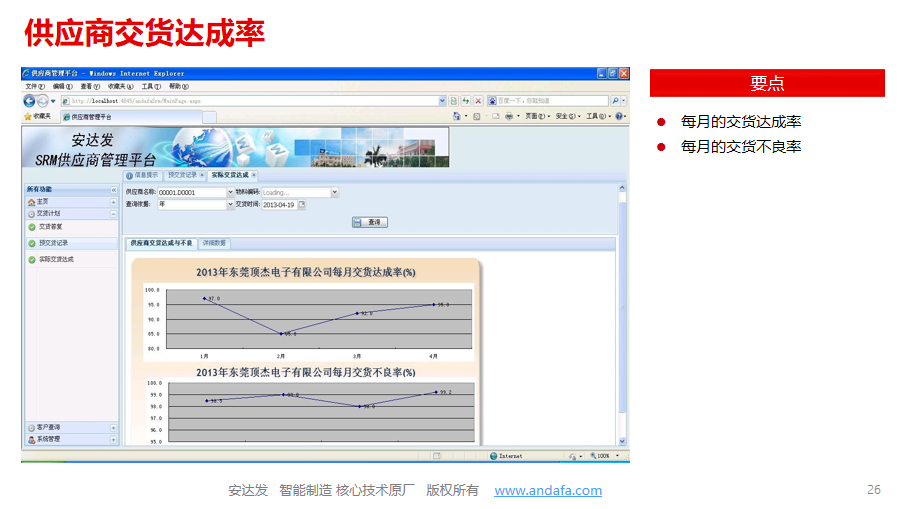Open the search provider dropdown arrow
The height and width of the screenshot is (509, 907).
[x=624, y=101]
